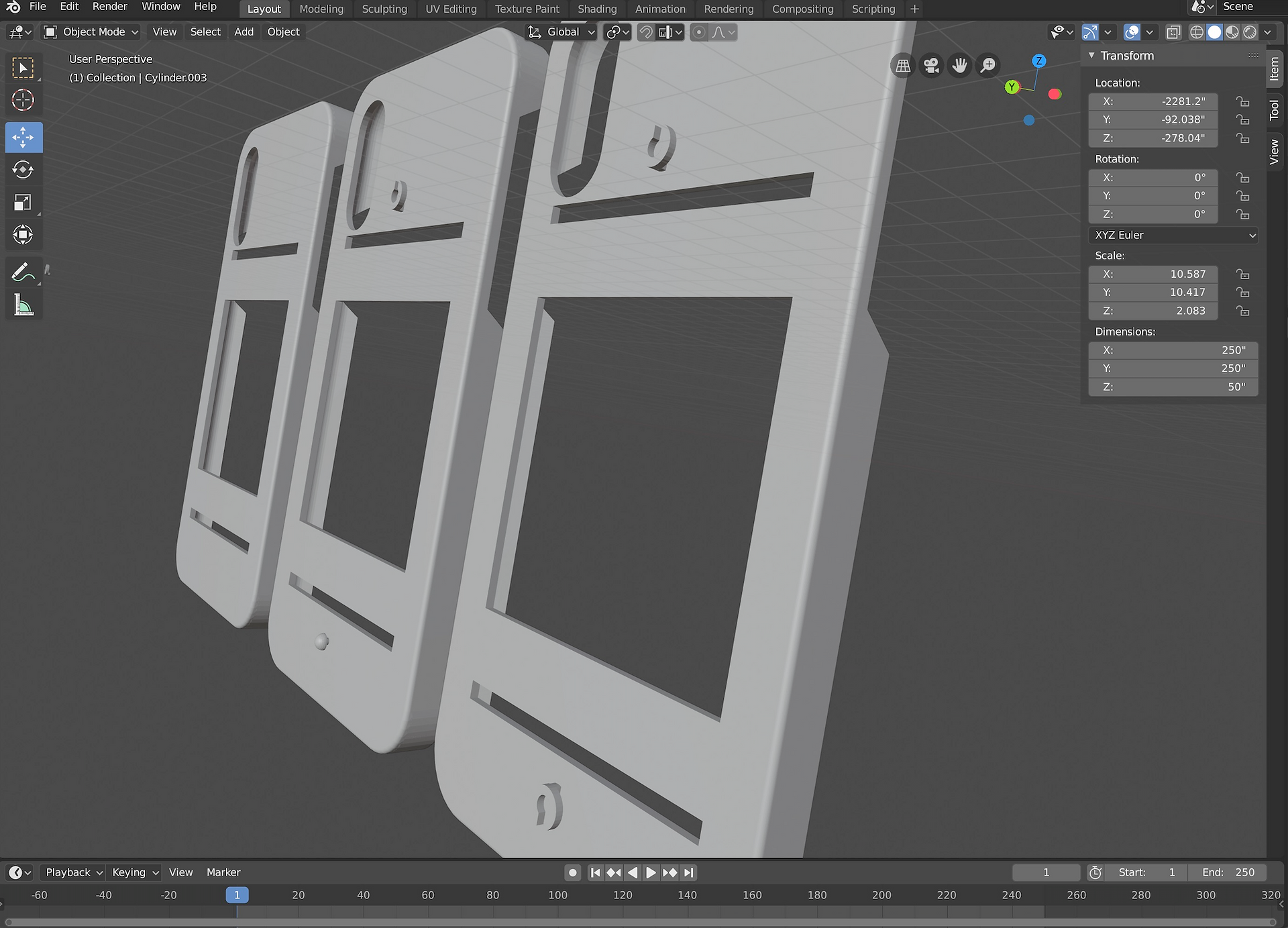Lock the Location X value

(x=1243, y=101)
